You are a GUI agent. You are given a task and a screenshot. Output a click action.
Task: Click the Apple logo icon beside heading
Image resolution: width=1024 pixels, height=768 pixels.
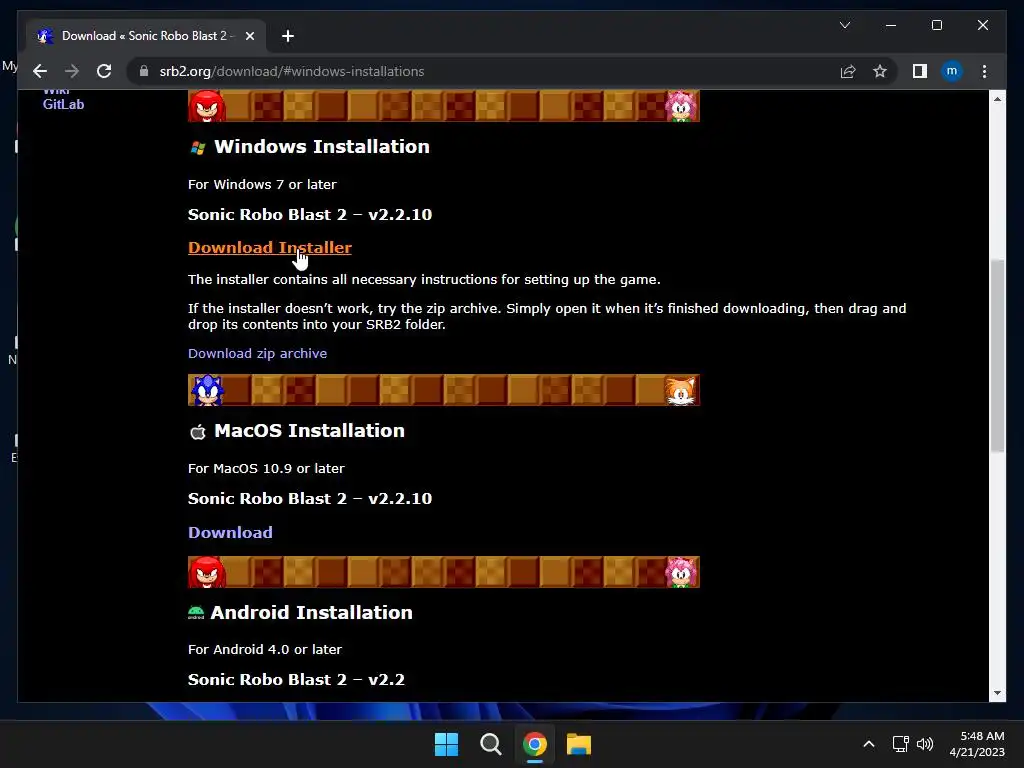[x=197, y=432]
